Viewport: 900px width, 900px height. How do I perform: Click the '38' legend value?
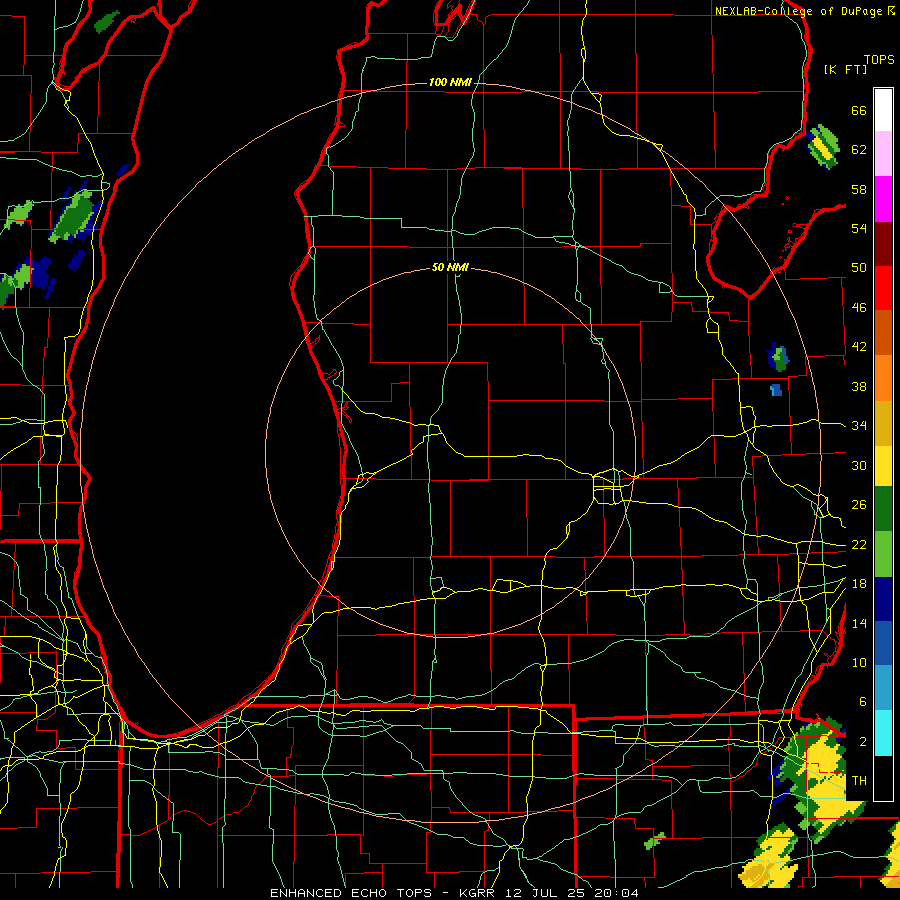pyautogui.click(x=859, y=386)
